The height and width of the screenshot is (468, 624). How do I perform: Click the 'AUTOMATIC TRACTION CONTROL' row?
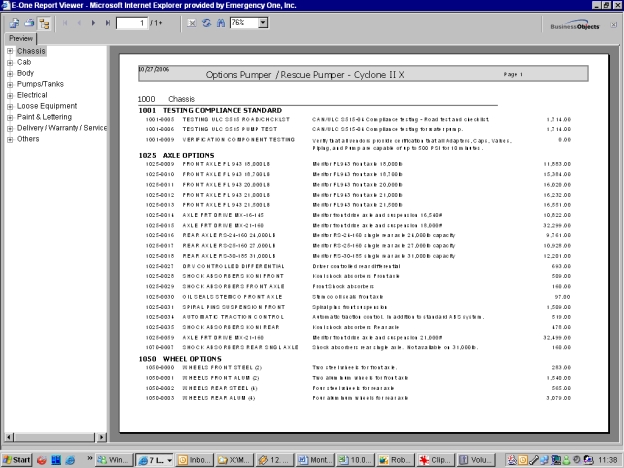358,317
